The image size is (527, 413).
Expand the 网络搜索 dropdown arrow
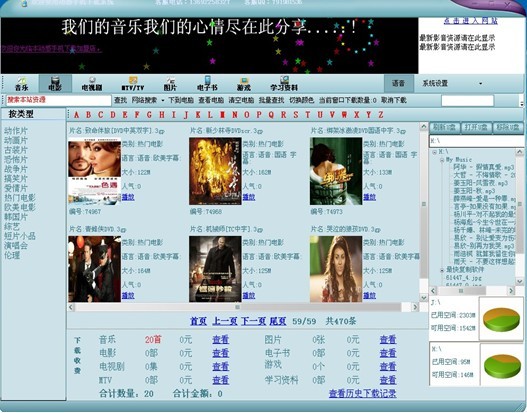(x=163, y=100)
